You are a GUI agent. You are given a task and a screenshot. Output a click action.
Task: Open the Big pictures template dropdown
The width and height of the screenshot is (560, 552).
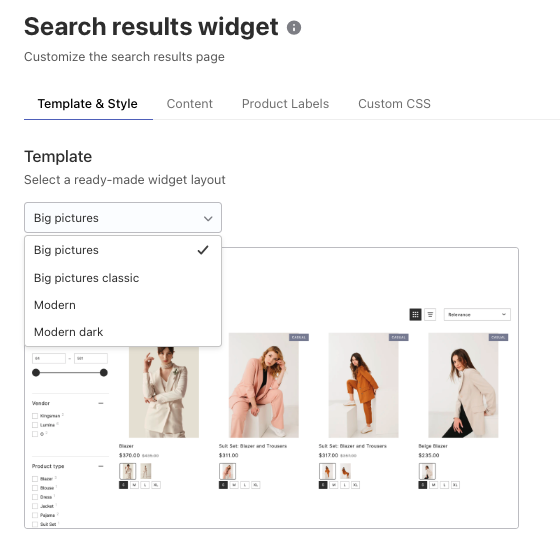pos(123,218)
